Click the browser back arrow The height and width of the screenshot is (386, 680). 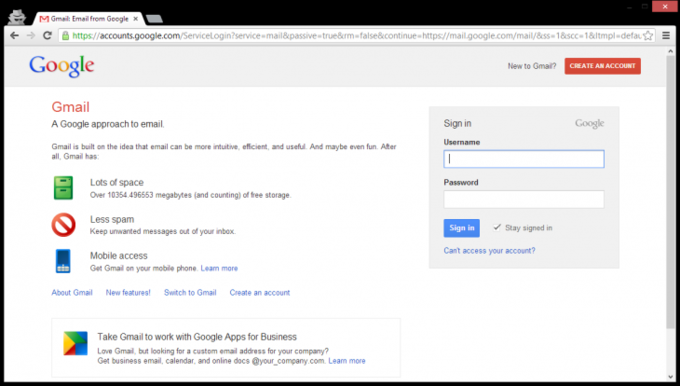coord(14,36)
